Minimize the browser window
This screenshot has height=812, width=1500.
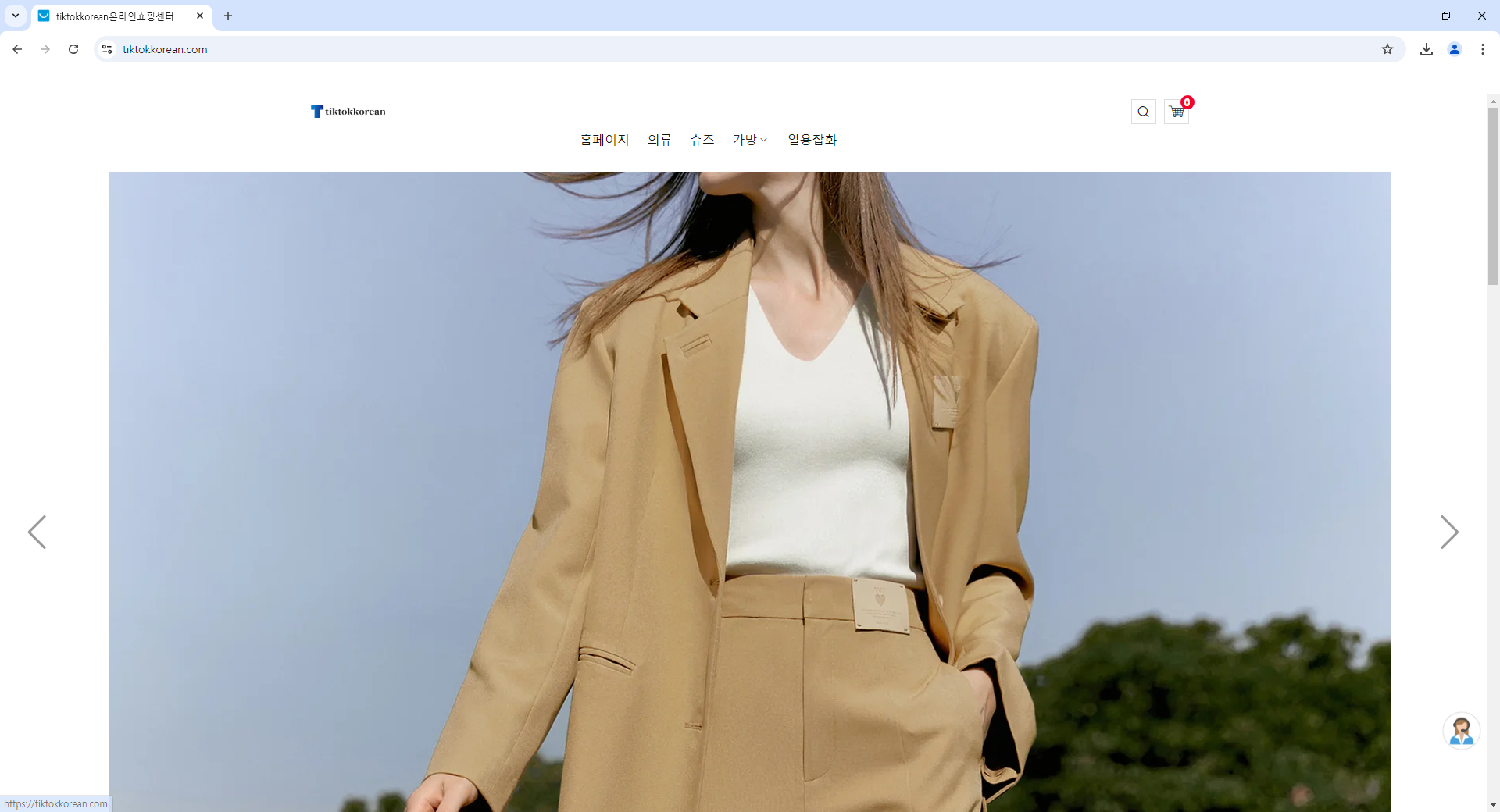[x=1410, y=16]
